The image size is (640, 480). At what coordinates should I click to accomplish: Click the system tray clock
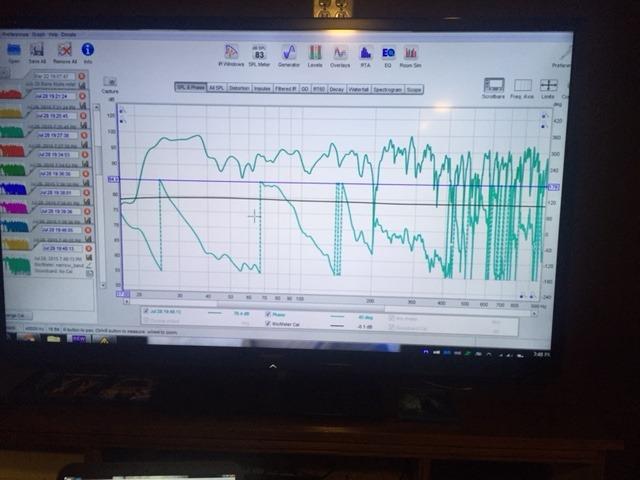(x=541, y=354)
